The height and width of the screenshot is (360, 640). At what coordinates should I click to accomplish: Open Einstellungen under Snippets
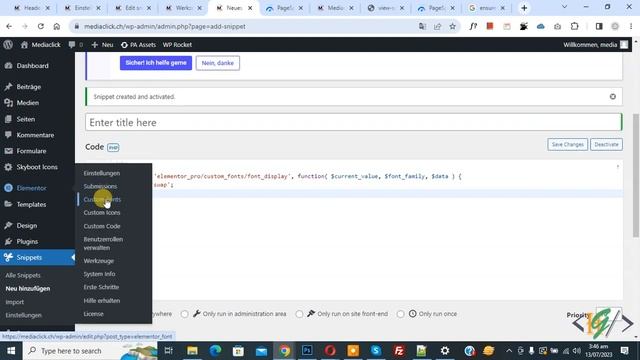tap(24, 315)
